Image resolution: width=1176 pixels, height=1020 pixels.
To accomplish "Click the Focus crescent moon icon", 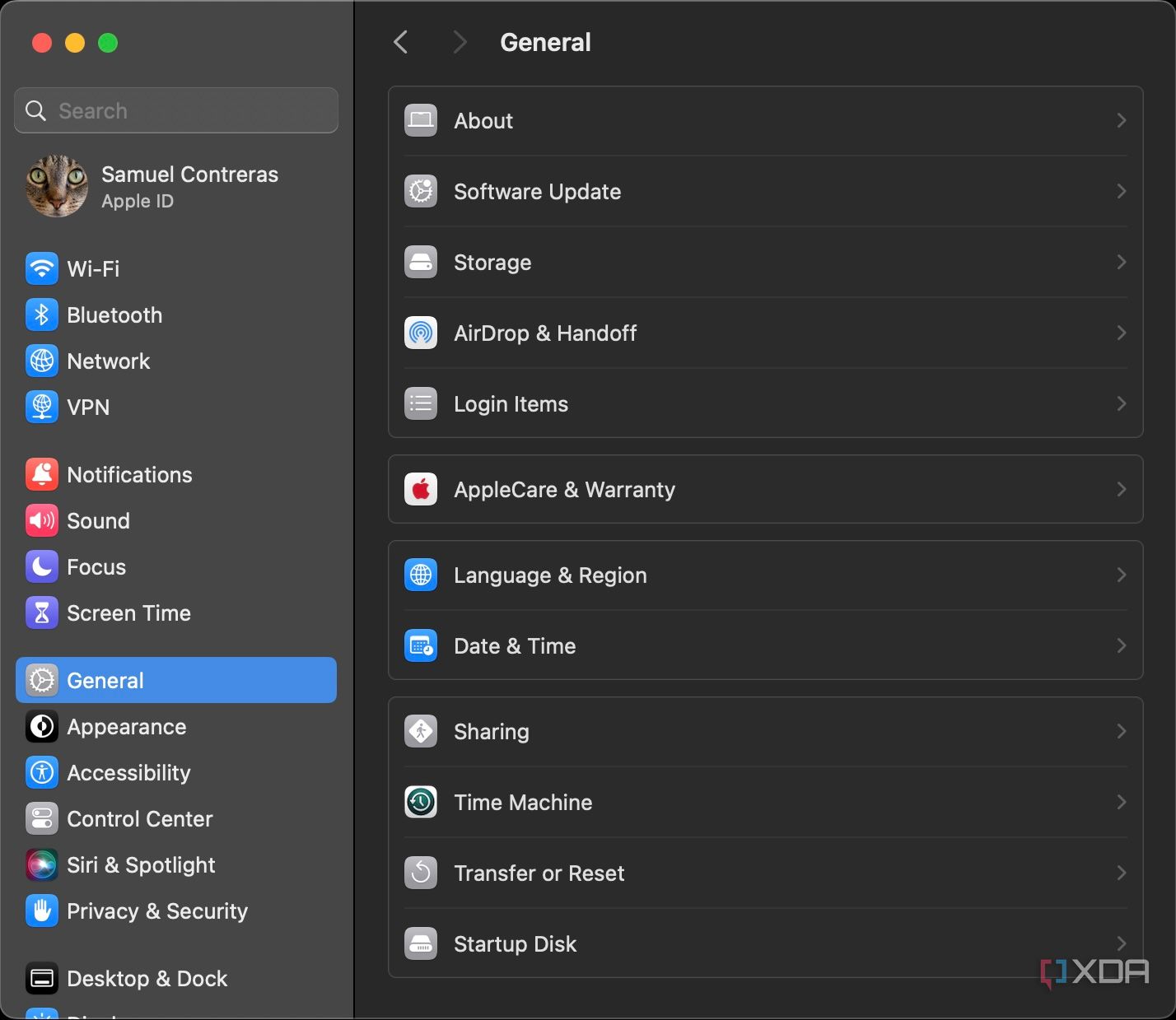I will [x=41, y=566].
